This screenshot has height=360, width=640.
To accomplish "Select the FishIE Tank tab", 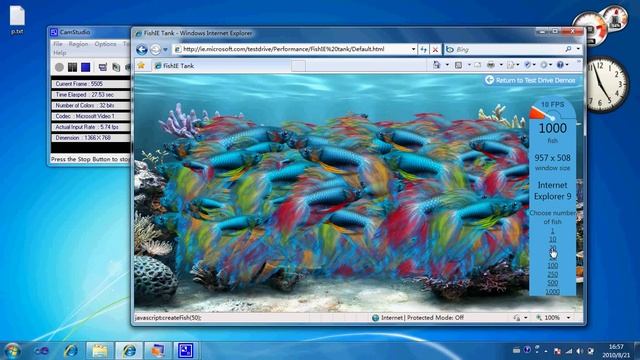I will pos(222,66).
